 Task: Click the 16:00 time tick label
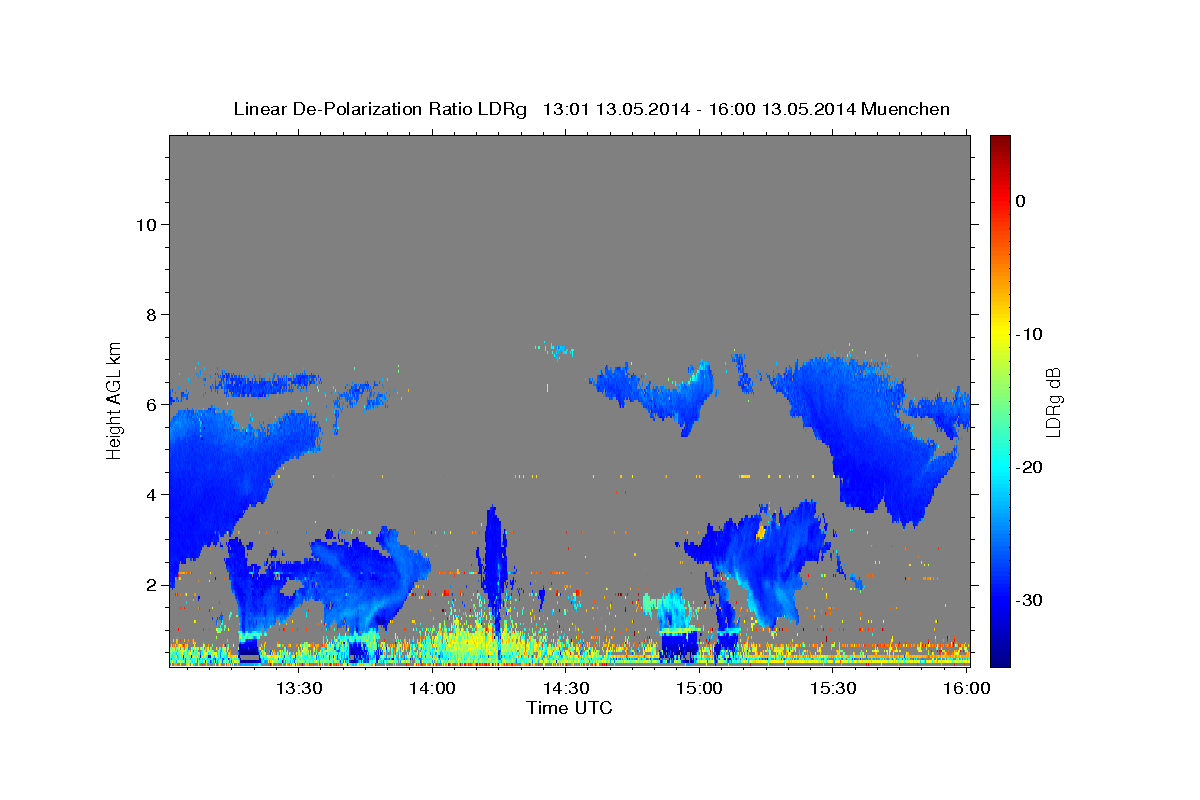click(x=965, y=689)
